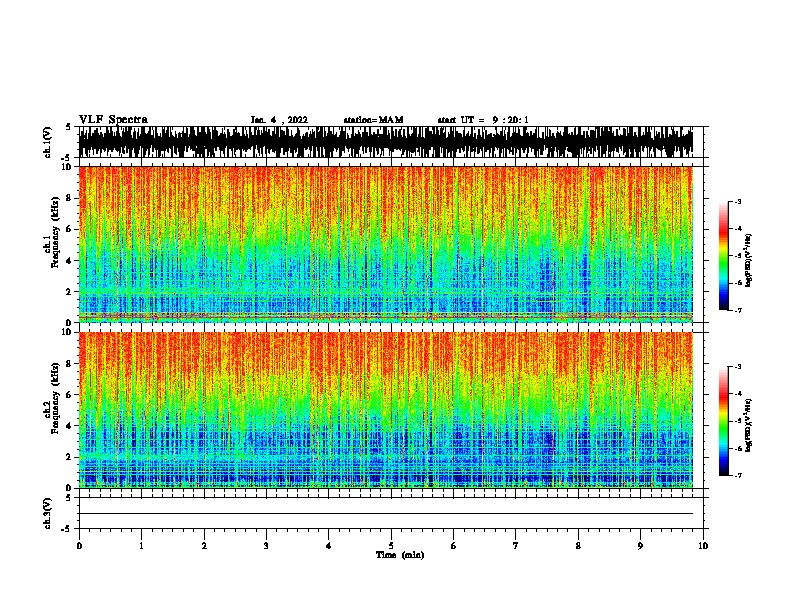Click the '-7' label on ch.2 colorbar
Screen dimensions: 792x612
click(737, 475)
